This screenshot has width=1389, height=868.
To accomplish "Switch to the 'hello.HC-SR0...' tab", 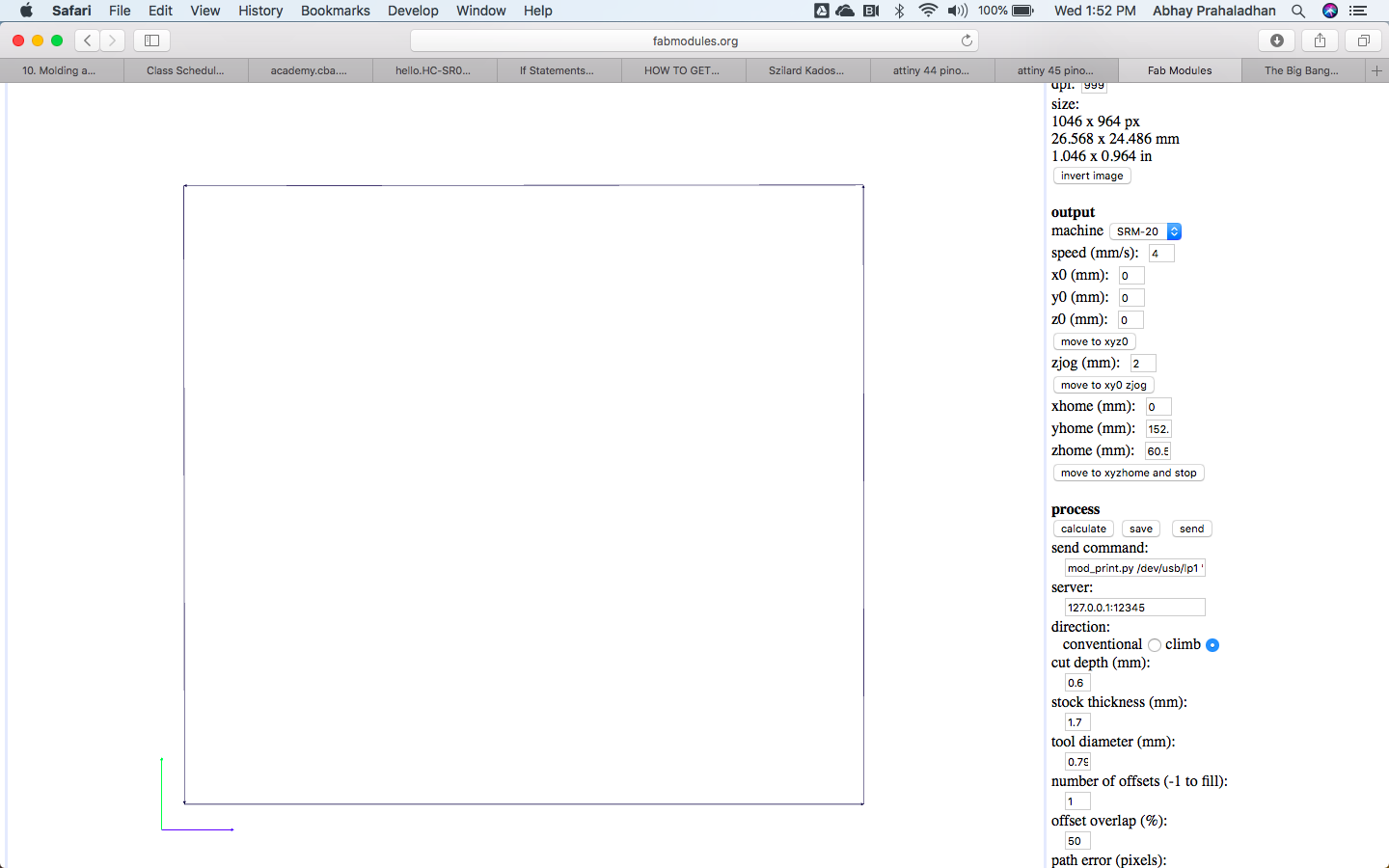I will (433, 70).
